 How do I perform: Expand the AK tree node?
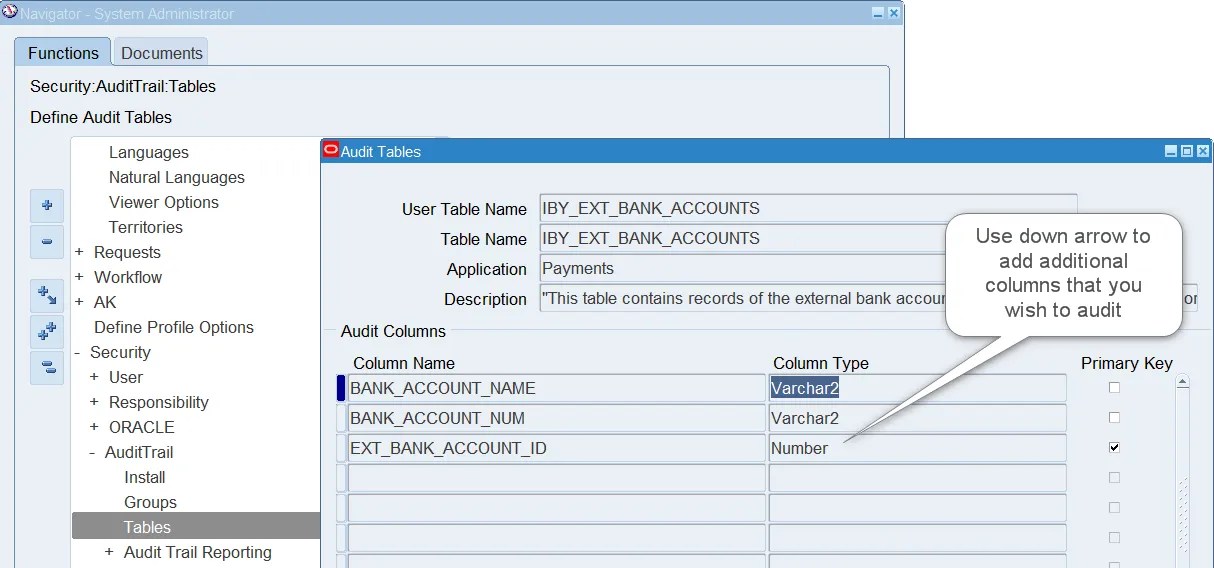click(79, 302)
